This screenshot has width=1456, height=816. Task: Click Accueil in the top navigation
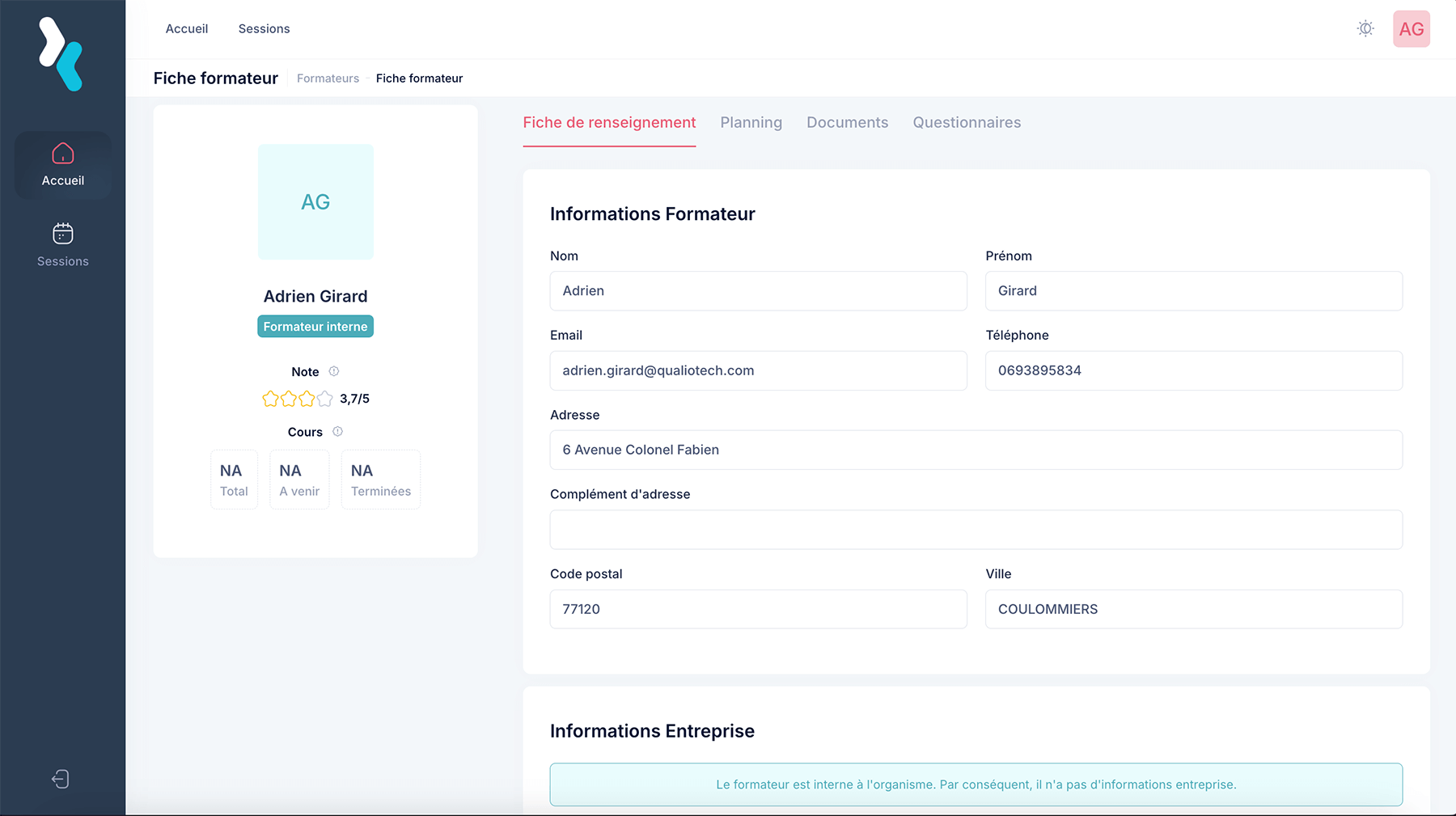[187, 29]
